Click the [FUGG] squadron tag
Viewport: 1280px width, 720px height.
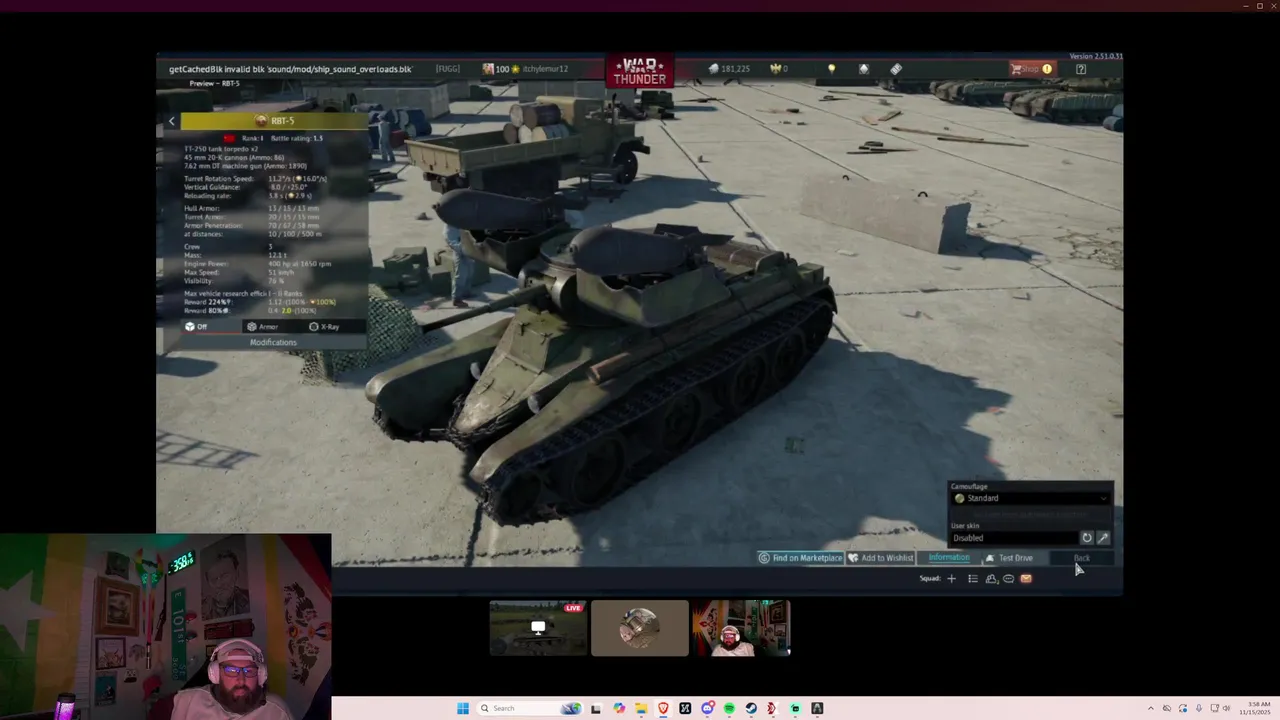[448, 69]
